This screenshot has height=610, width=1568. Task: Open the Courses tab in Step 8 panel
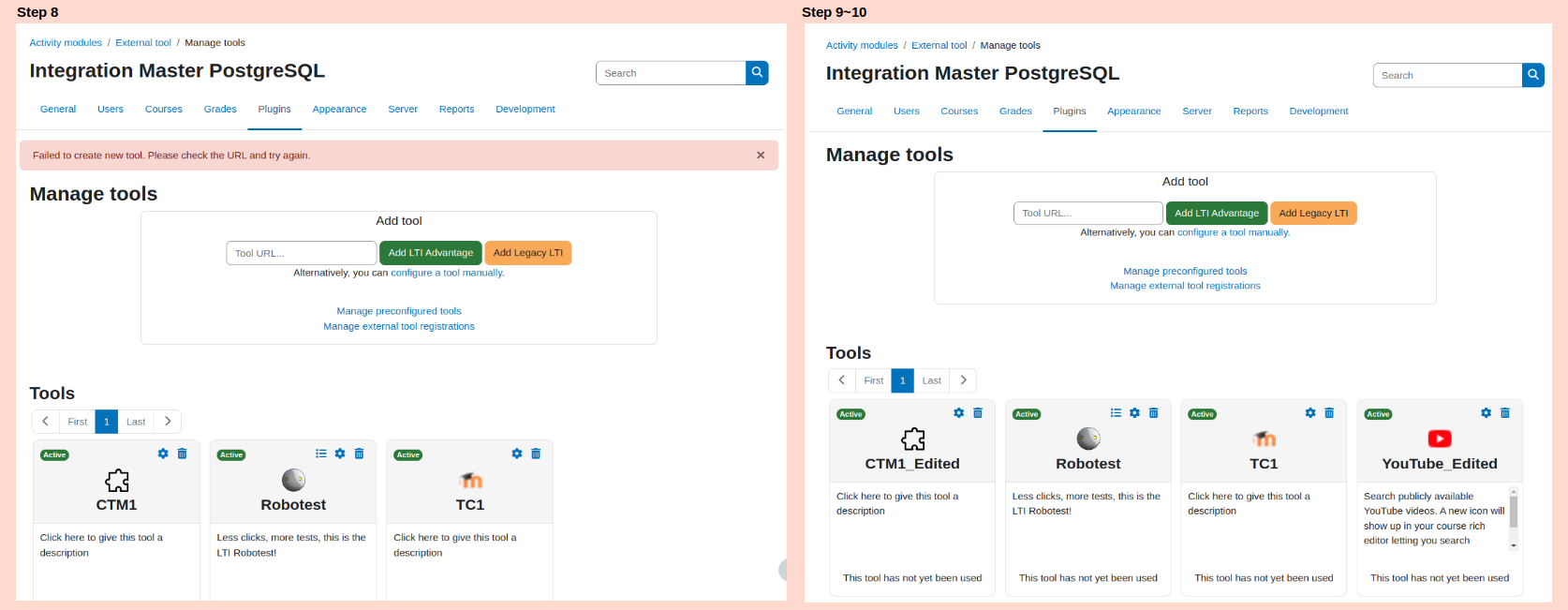pos(164,110)
